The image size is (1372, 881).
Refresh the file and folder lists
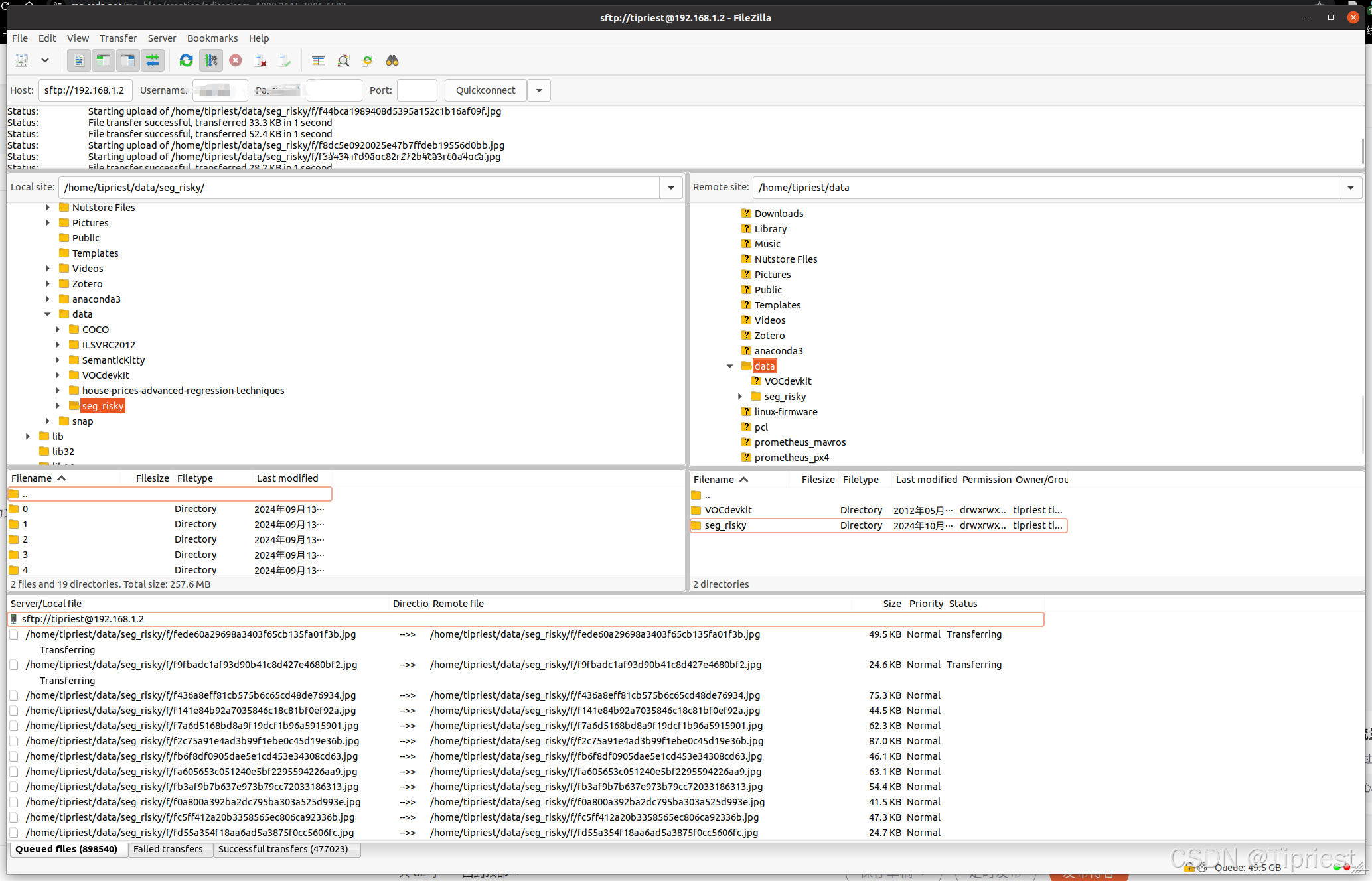coord(186,60)
